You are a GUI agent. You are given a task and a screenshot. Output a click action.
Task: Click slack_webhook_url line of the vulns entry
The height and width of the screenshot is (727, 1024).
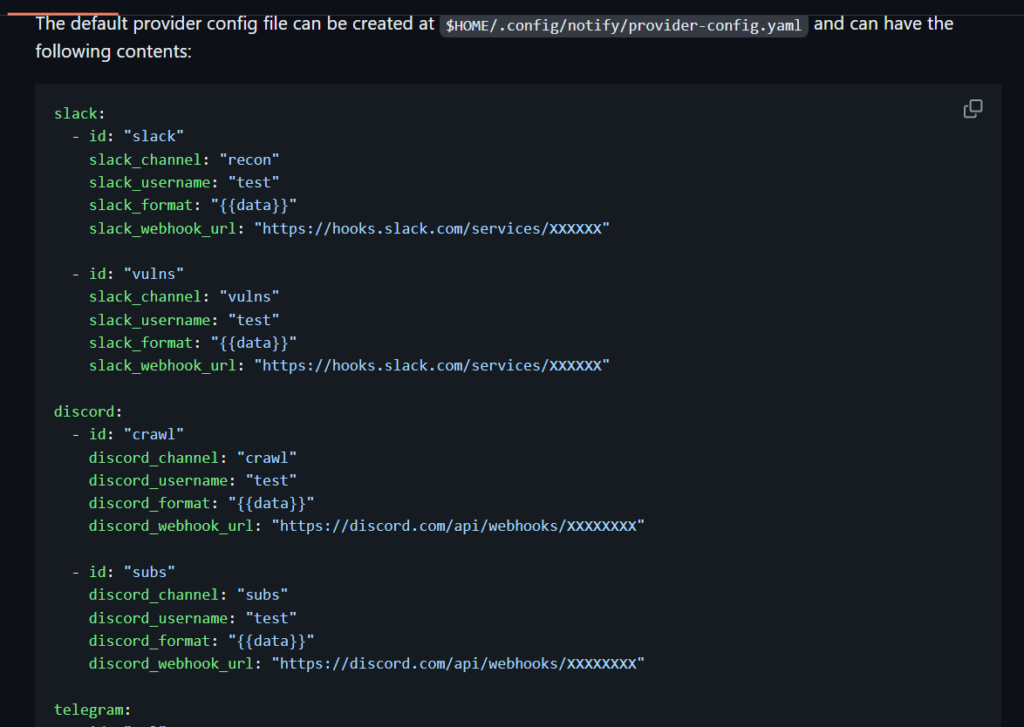(349, 366)
